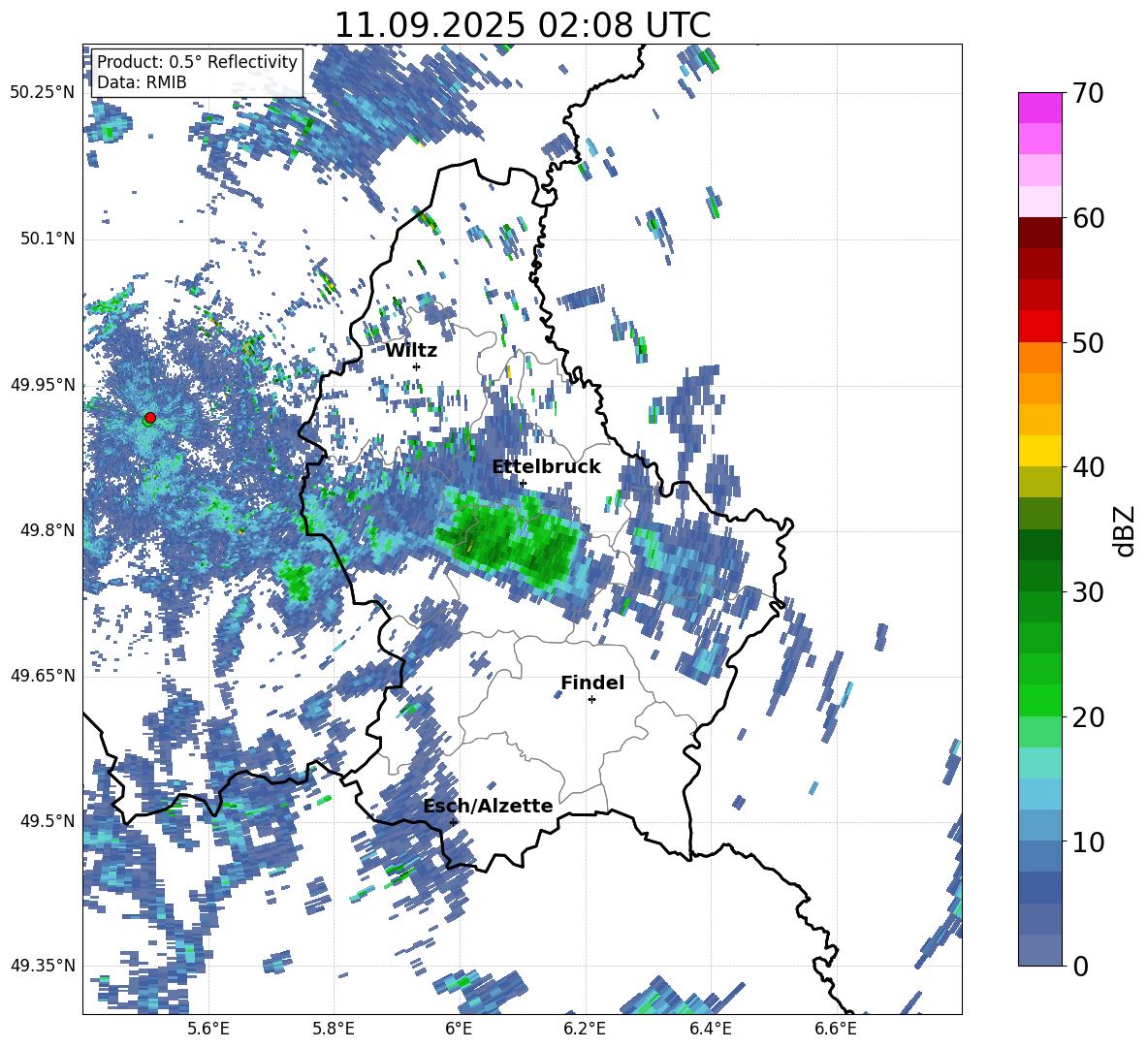Click the small green rain cell left of the border
1148x1048 pixels.
[x=299, y=582]
